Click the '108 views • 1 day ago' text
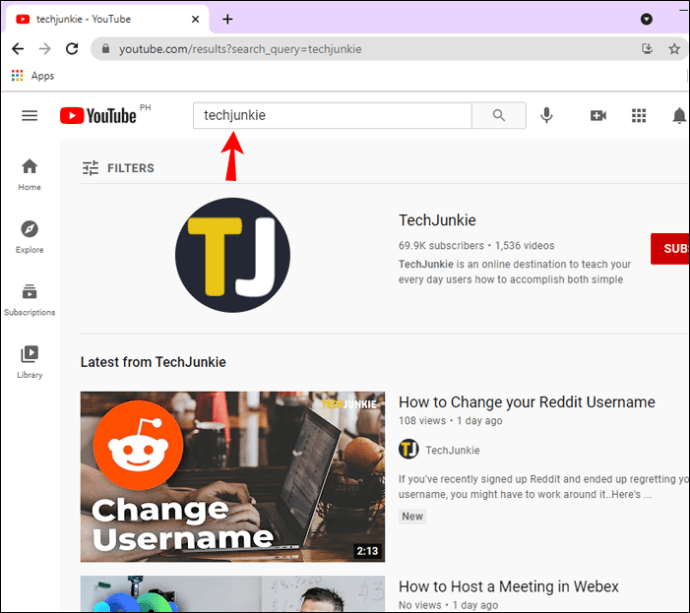Viewport: 690px width, 613px height. 450,421
